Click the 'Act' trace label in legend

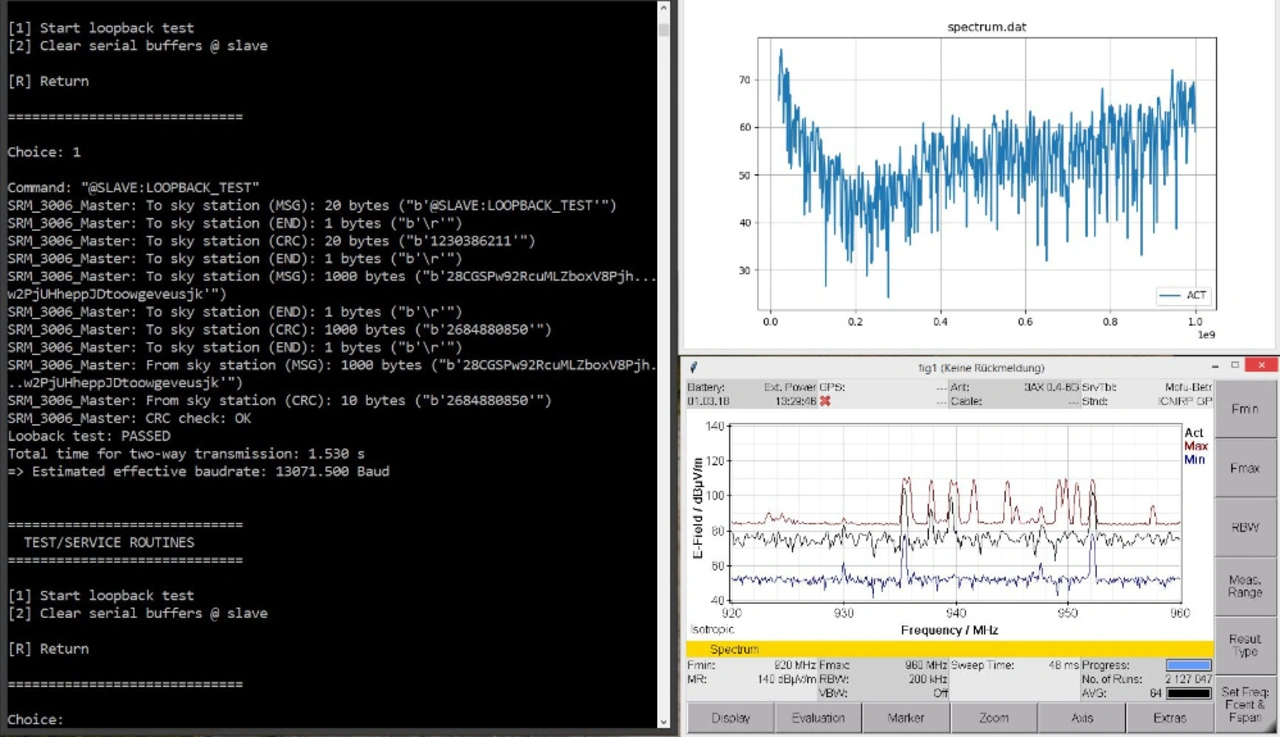(1194, 433)
